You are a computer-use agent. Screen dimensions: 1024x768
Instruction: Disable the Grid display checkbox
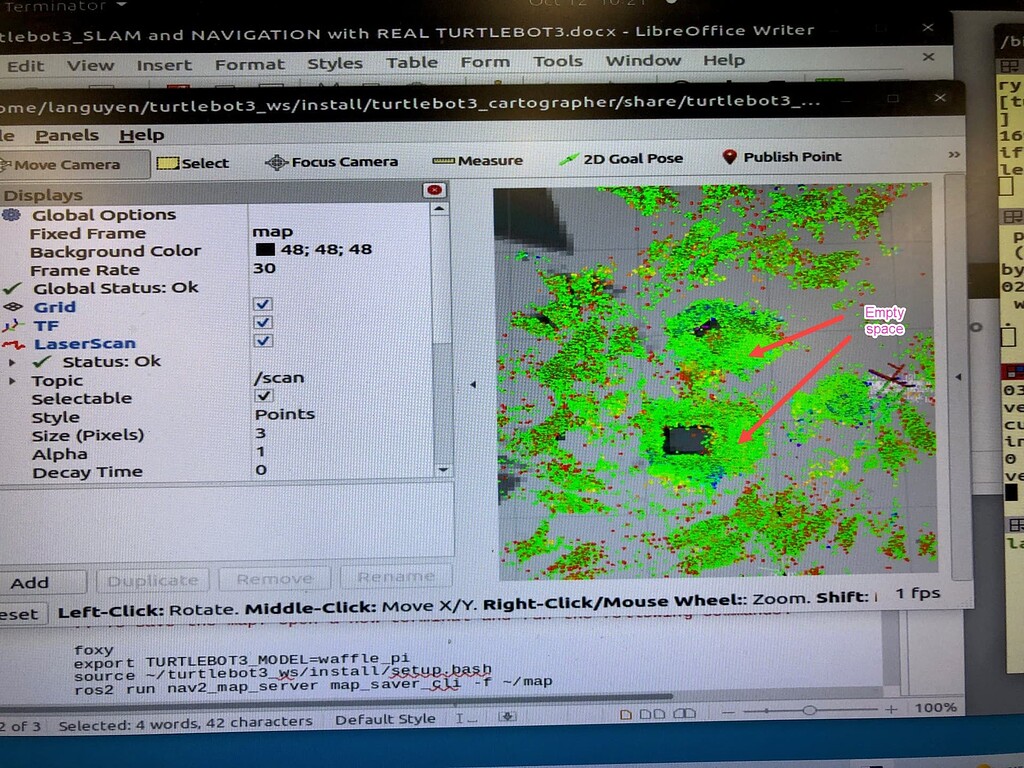pos(262,305)
